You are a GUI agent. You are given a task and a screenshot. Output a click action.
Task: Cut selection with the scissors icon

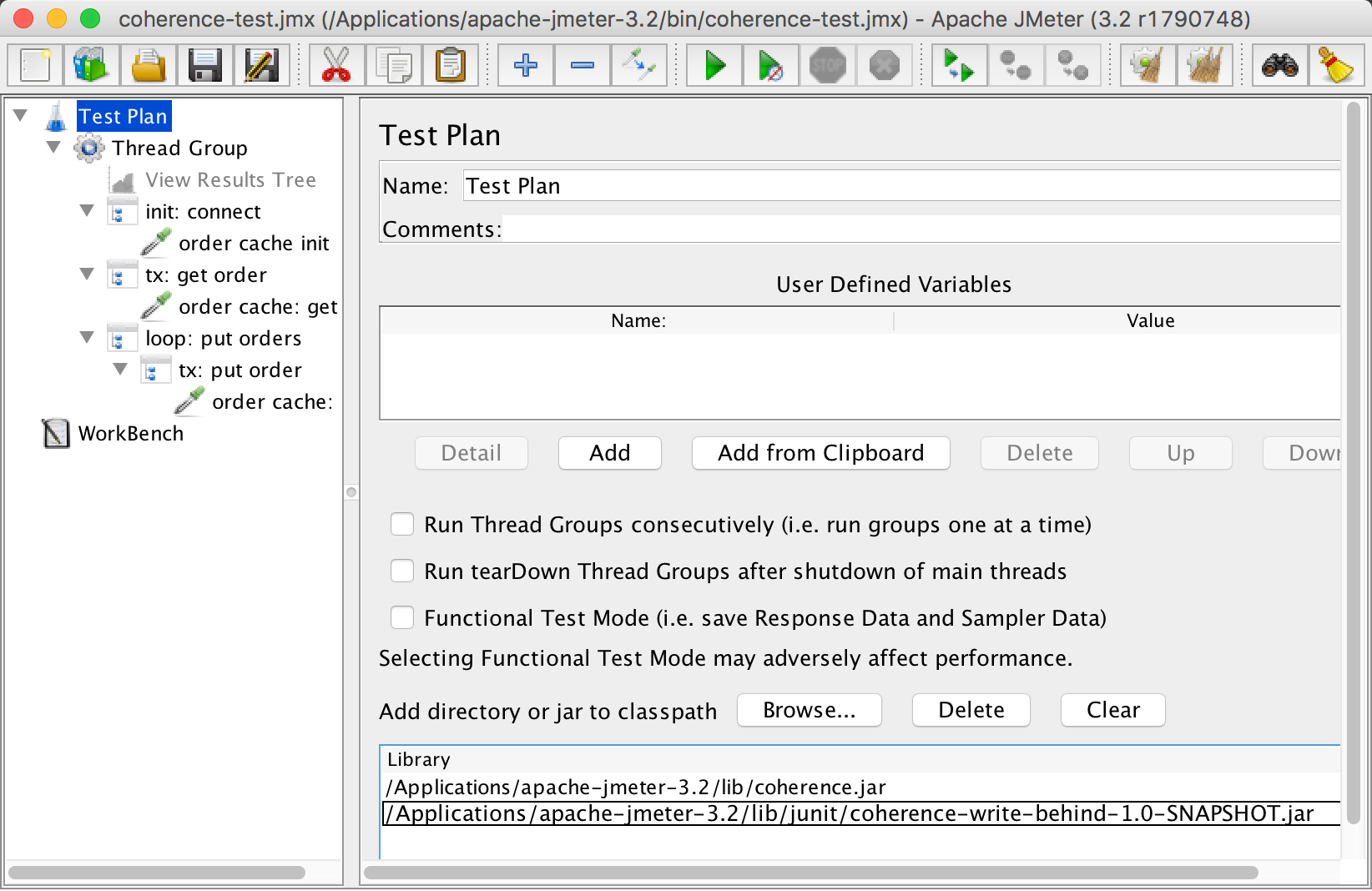pos(336,65)
